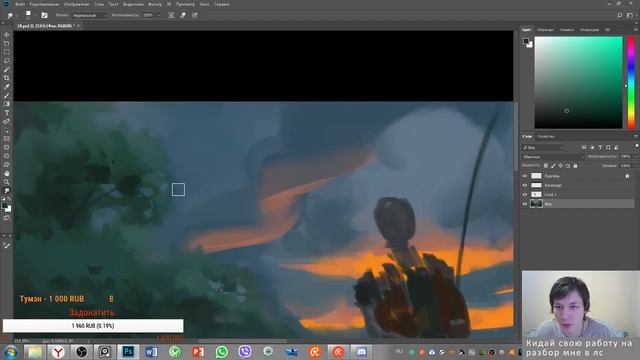
Task: Switch to the Образцы tab
Action: (545, 30)
